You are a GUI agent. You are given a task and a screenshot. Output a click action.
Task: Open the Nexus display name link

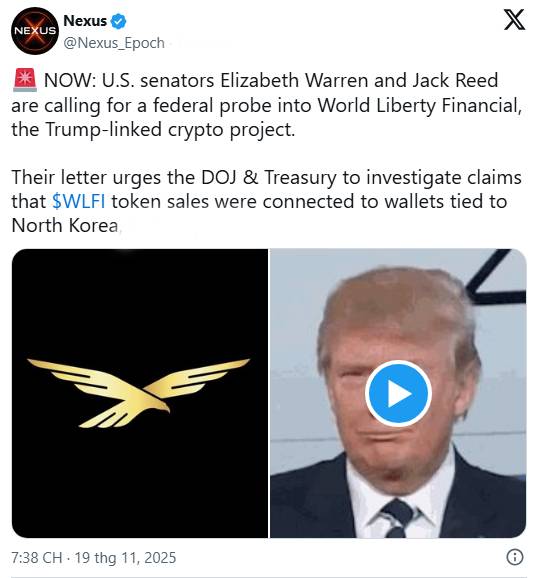(x=85, y=21)
